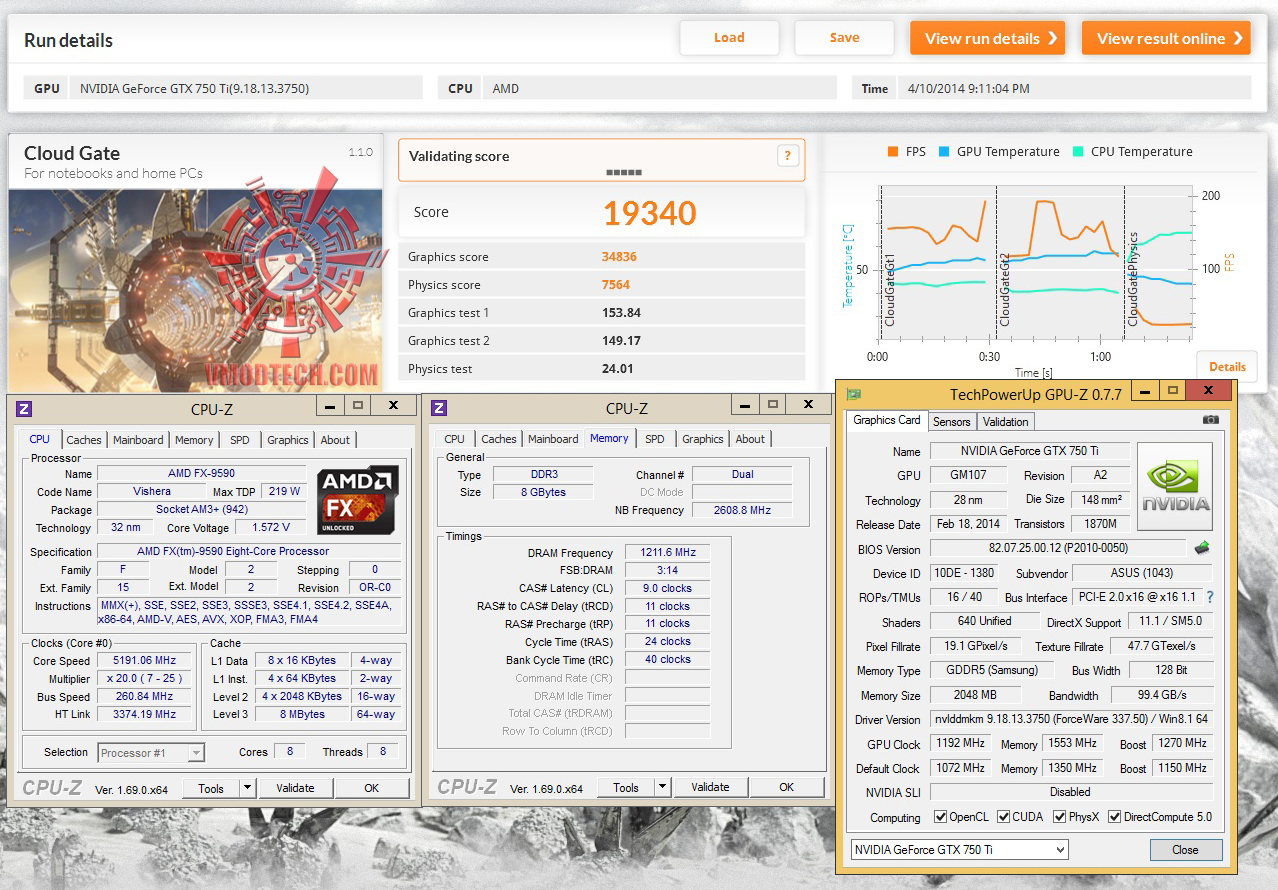This screenshot has height=890, width=1278.
Task: Toggle the PhysX checkbox
Action: [x=1059, y=816]
